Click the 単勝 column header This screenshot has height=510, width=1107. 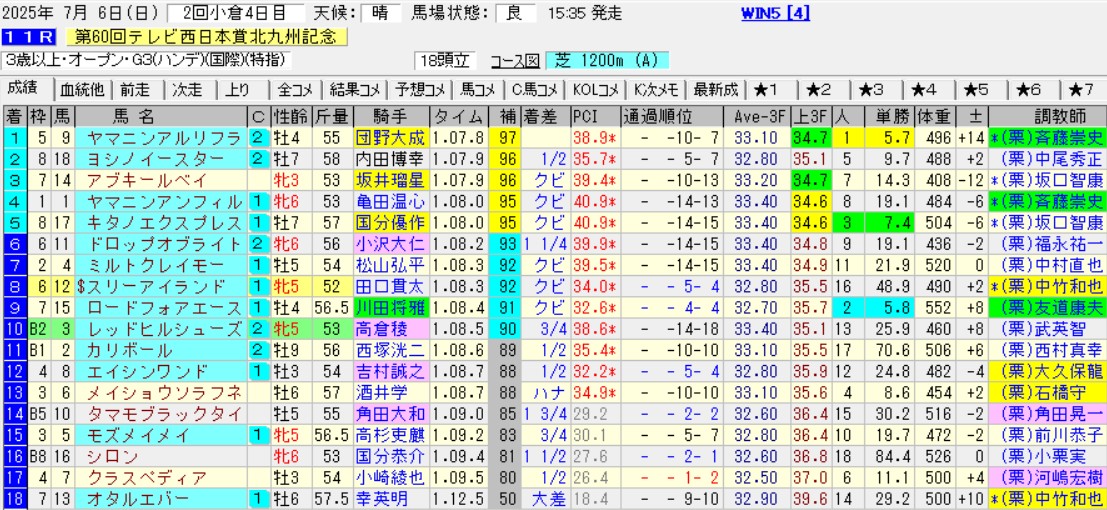pos(886,115)
